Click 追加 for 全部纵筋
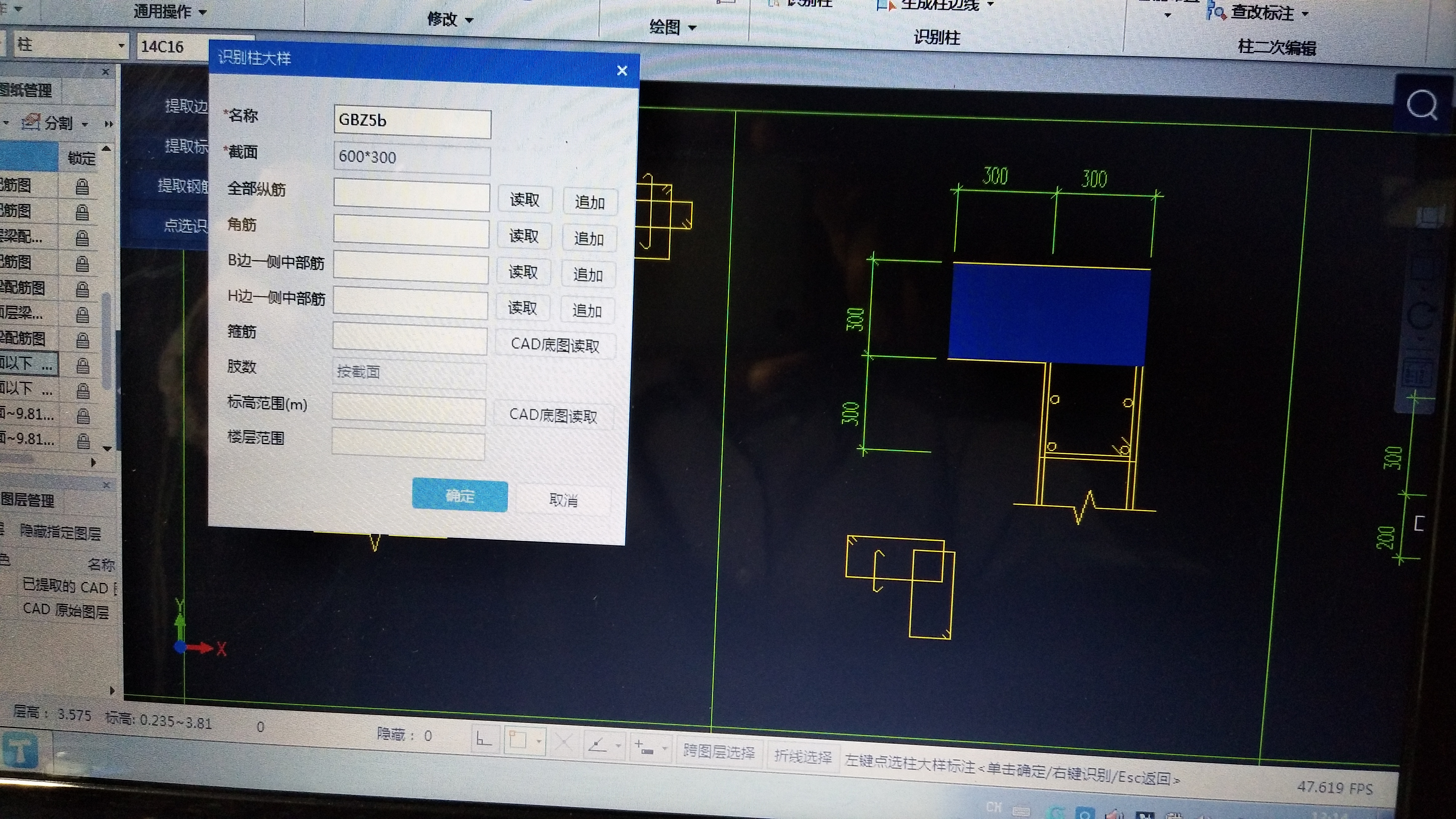The image size is (1456, 819). click(590, 202)
